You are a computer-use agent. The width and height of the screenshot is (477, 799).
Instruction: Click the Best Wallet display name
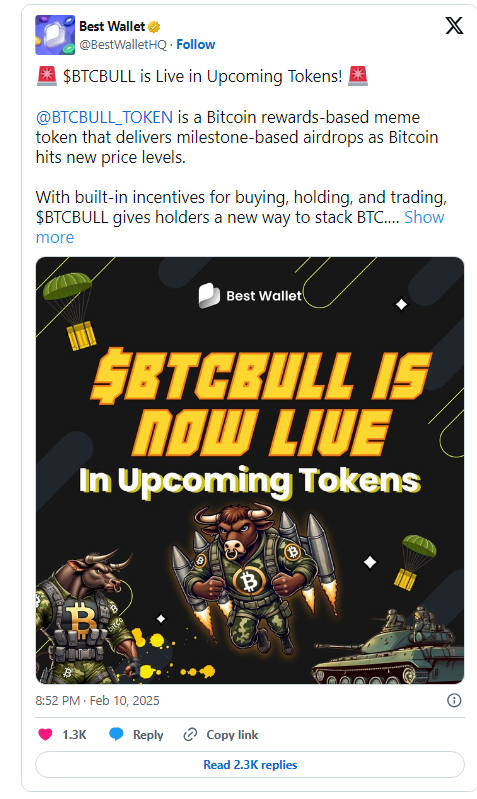point(112,26)
